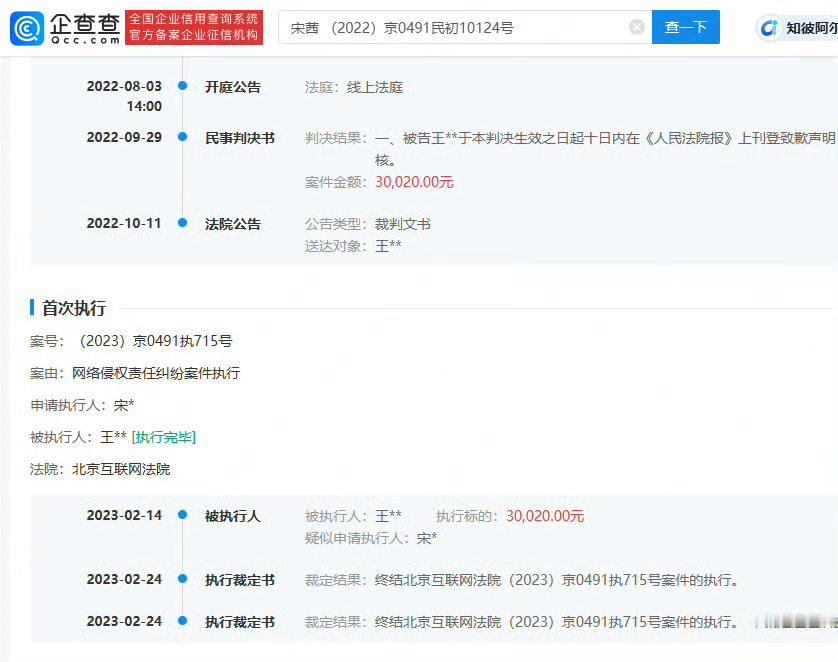Open the second 执行裁定书 entry

tap(240, 622)
